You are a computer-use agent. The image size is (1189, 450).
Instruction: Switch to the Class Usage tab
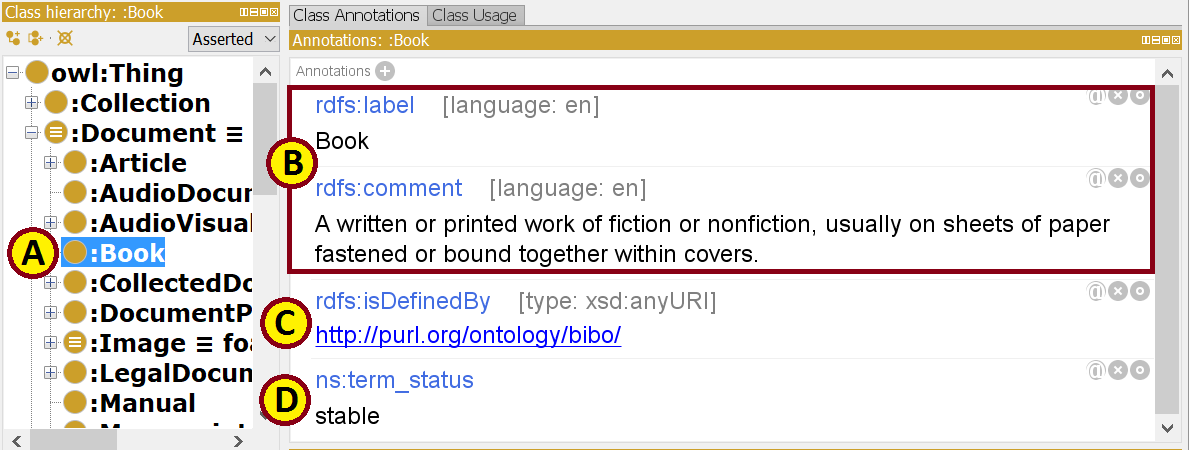coord(475,15)
